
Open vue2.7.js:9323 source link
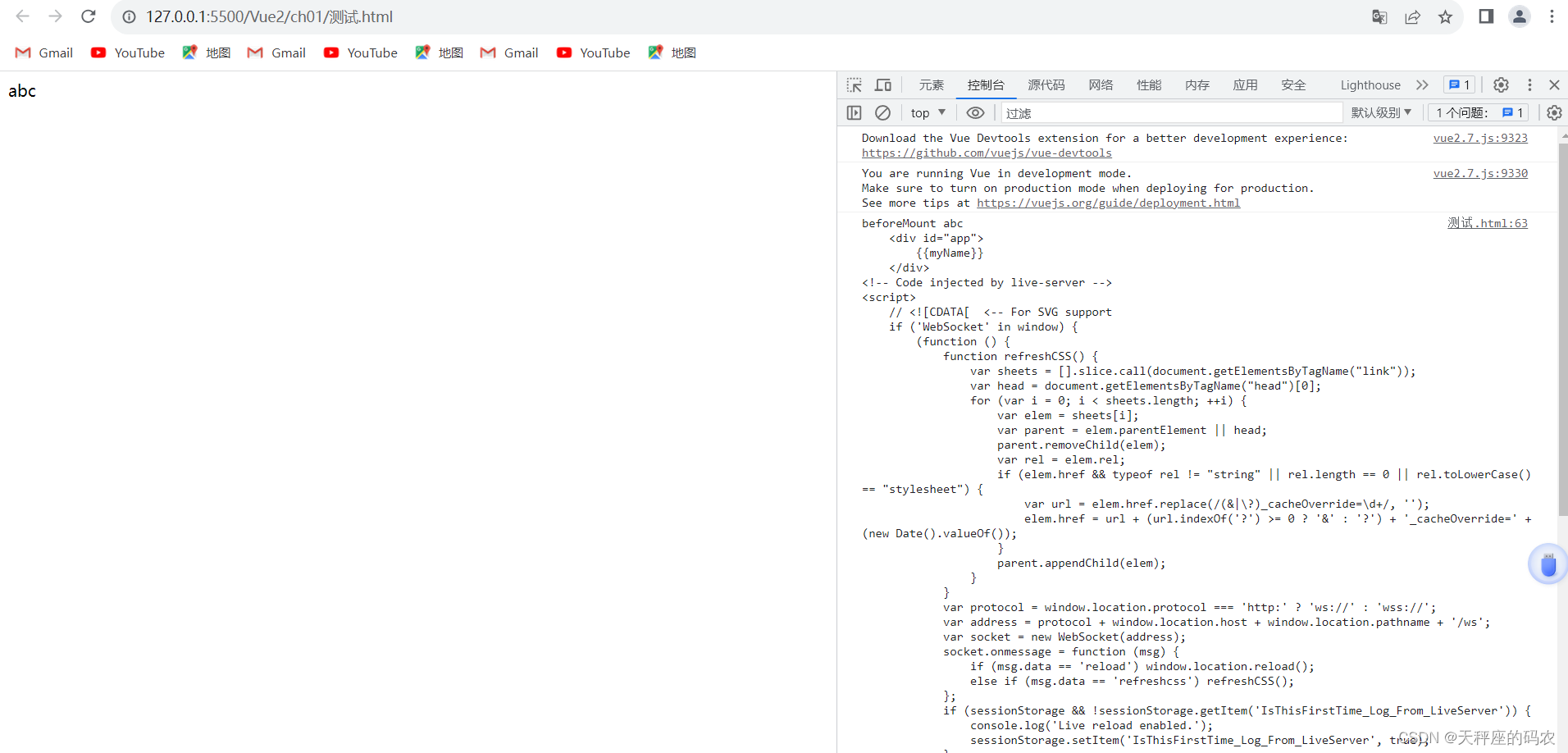coord(1480,138)
